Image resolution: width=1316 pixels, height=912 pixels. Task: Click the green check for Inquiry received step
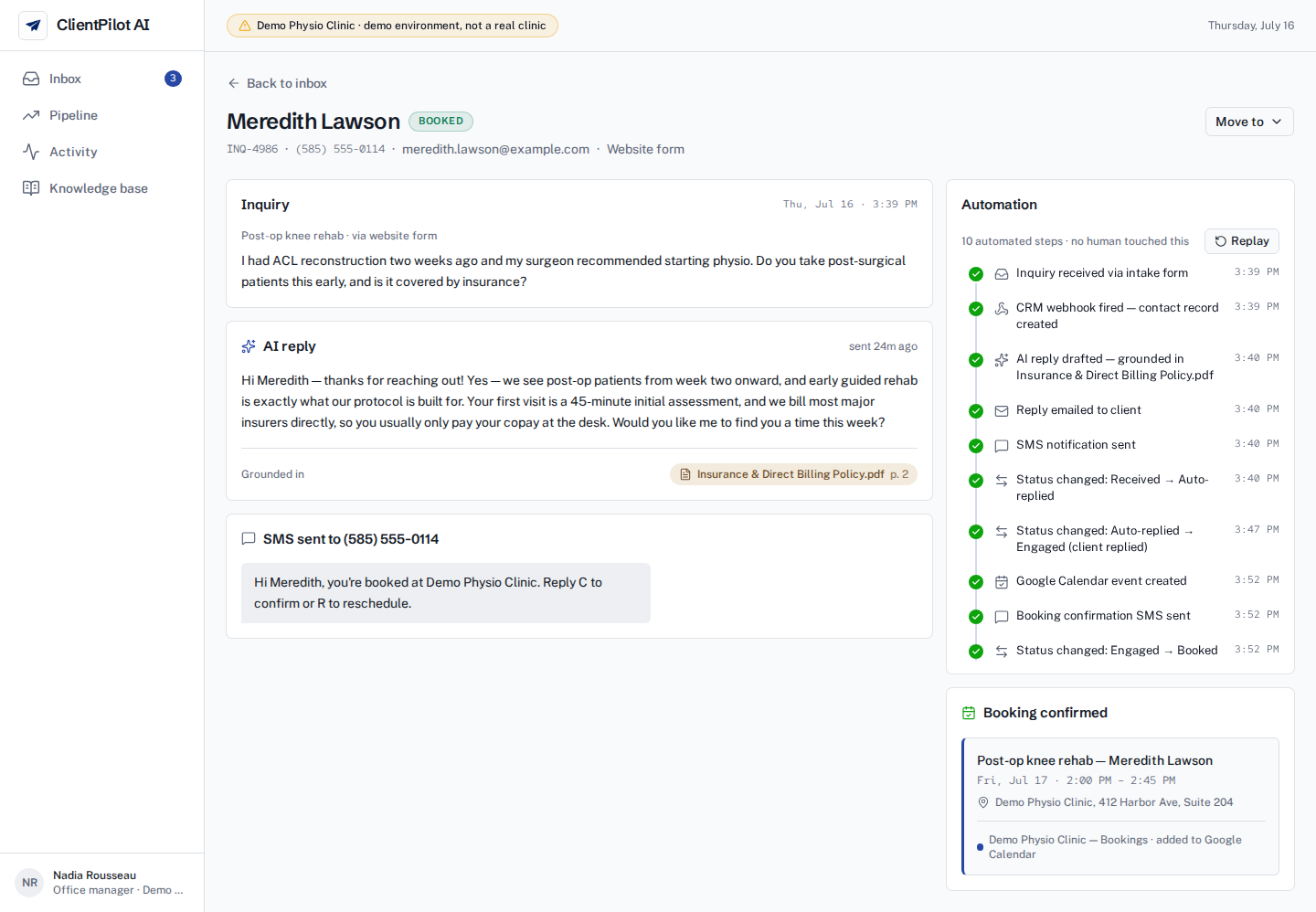pos(976,274)
